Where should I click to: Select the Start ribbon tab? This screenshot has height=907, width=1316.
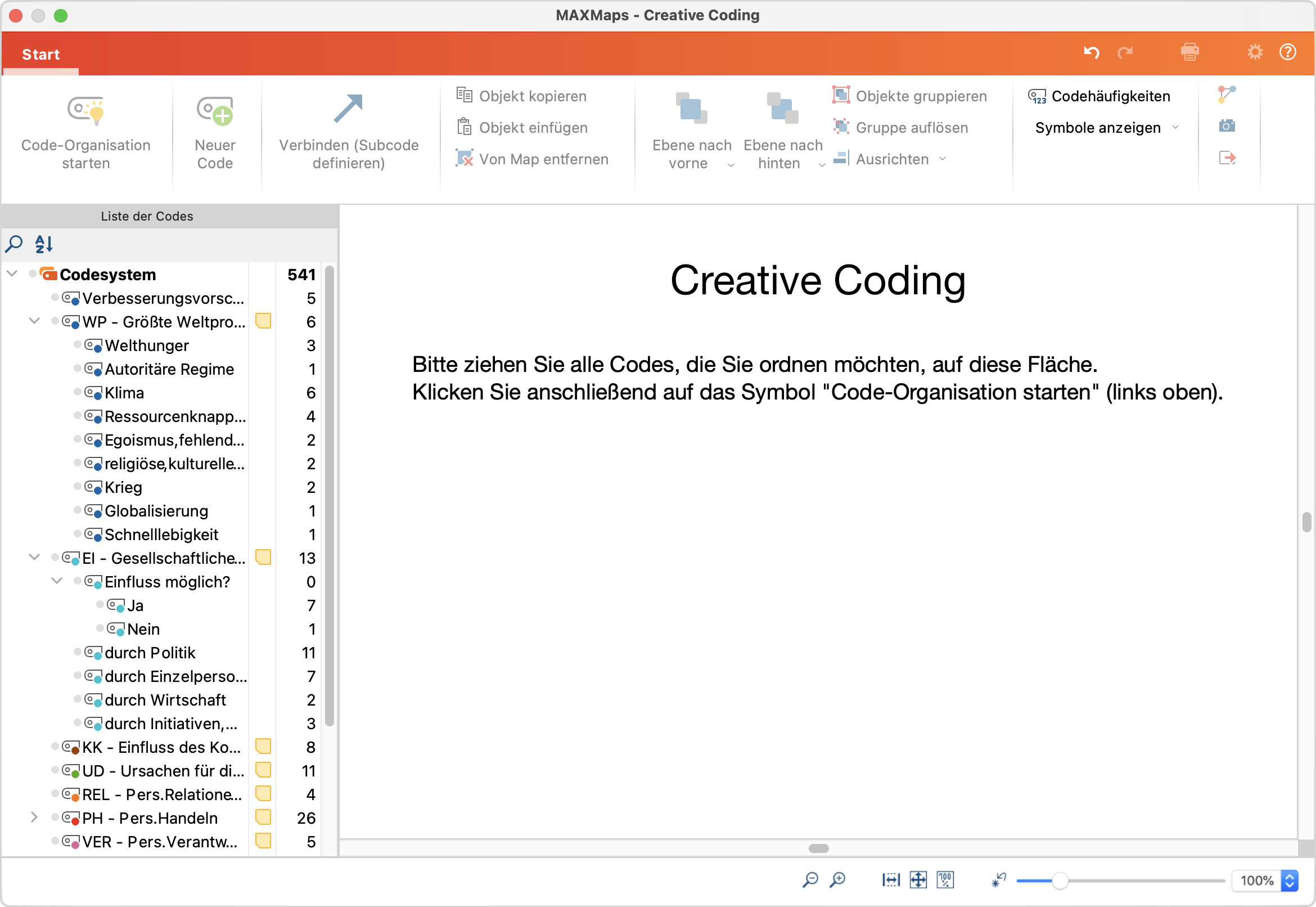tap(40, 55)
